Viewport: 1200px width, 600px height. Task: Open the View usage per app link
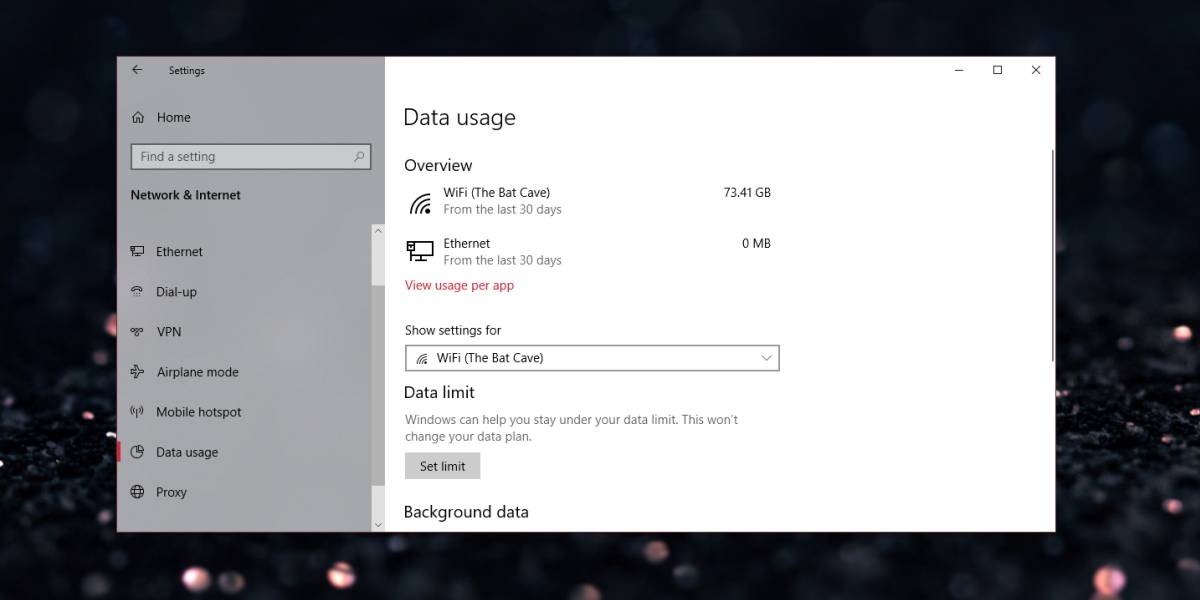[x=459, y=285]
